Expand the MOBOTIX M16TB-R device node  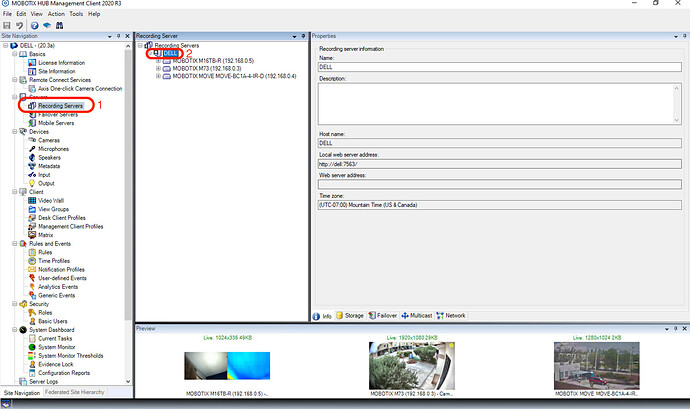click(158, 61)
